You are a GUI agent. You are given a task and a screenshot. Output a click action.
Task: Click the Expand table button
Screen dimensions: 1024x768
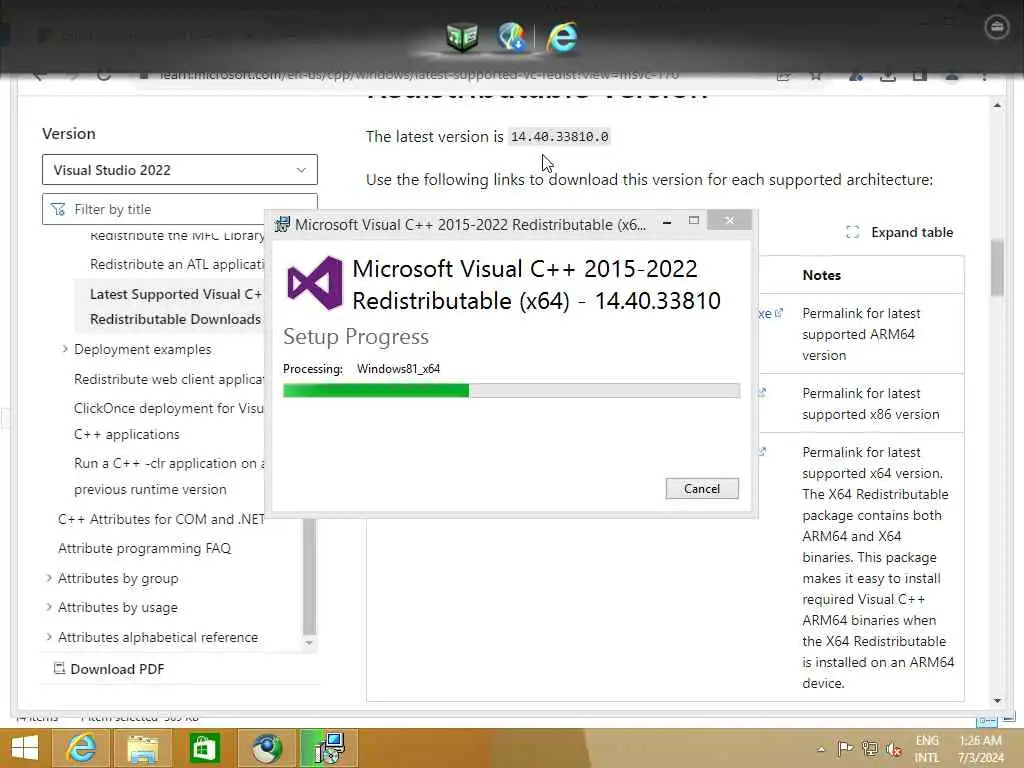pyautogui.click(x=899, y=232)
